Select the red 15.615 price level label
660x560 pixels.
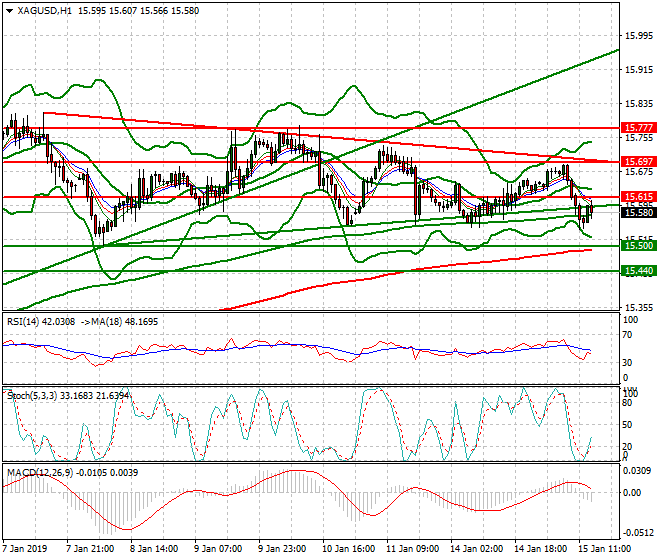click(639, 197)
